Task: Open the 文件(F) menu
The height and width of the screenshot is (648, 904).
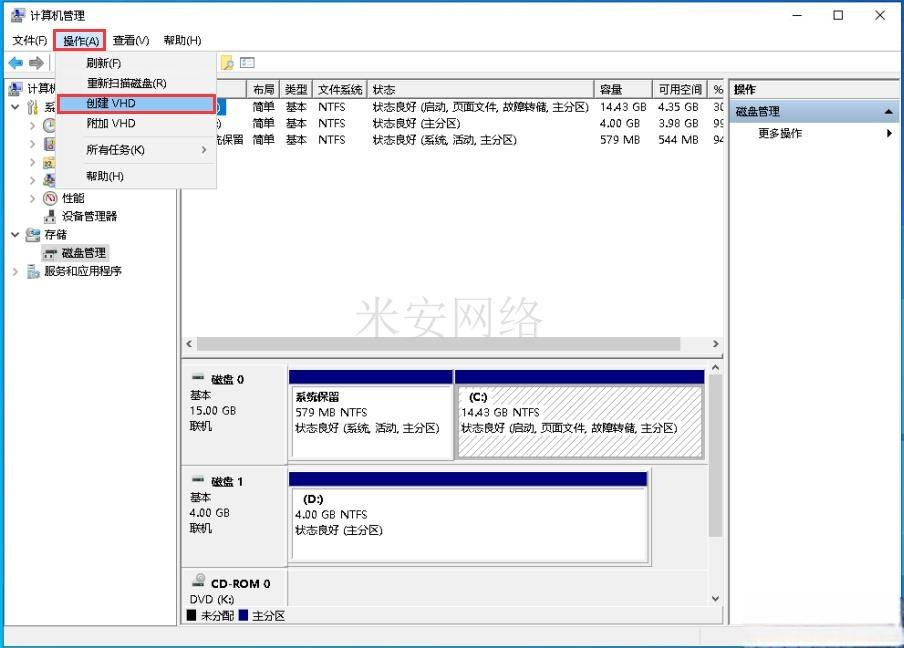Action: tap(29, 40)
